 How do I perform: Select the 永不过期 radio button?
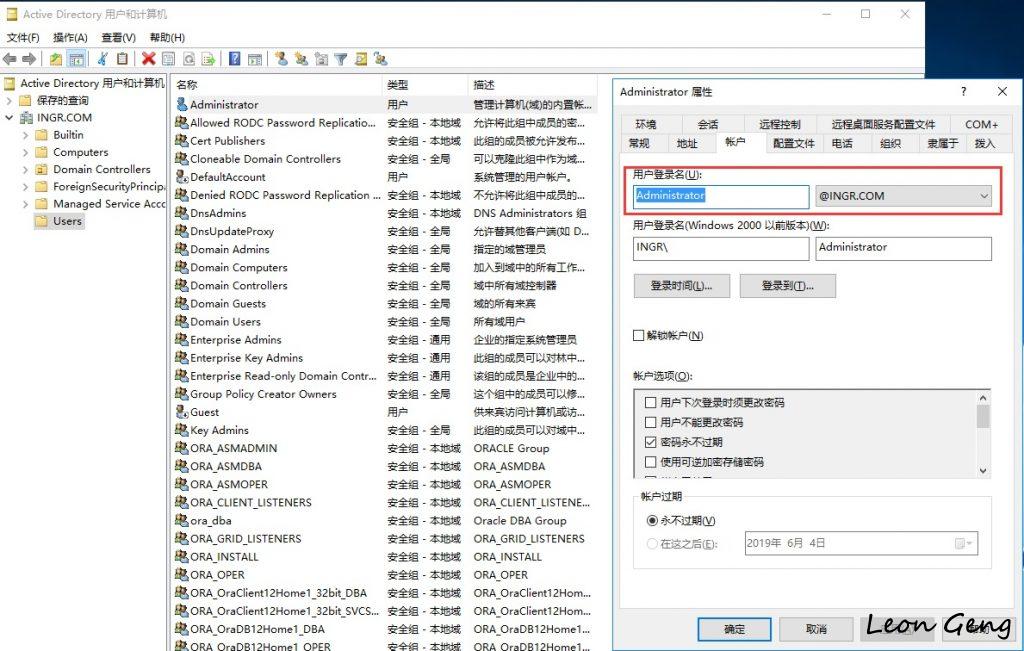pyautogui.click(x=652, y=520)
